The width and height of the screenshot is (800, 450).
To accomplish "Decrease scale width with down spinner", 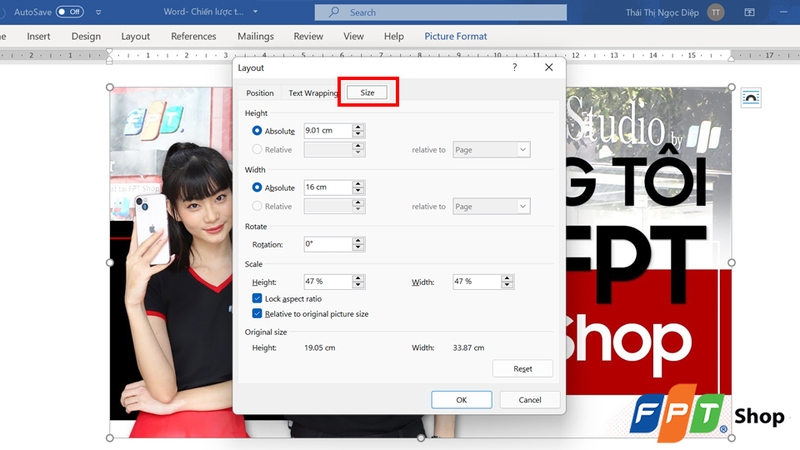I will click(507, 285).
